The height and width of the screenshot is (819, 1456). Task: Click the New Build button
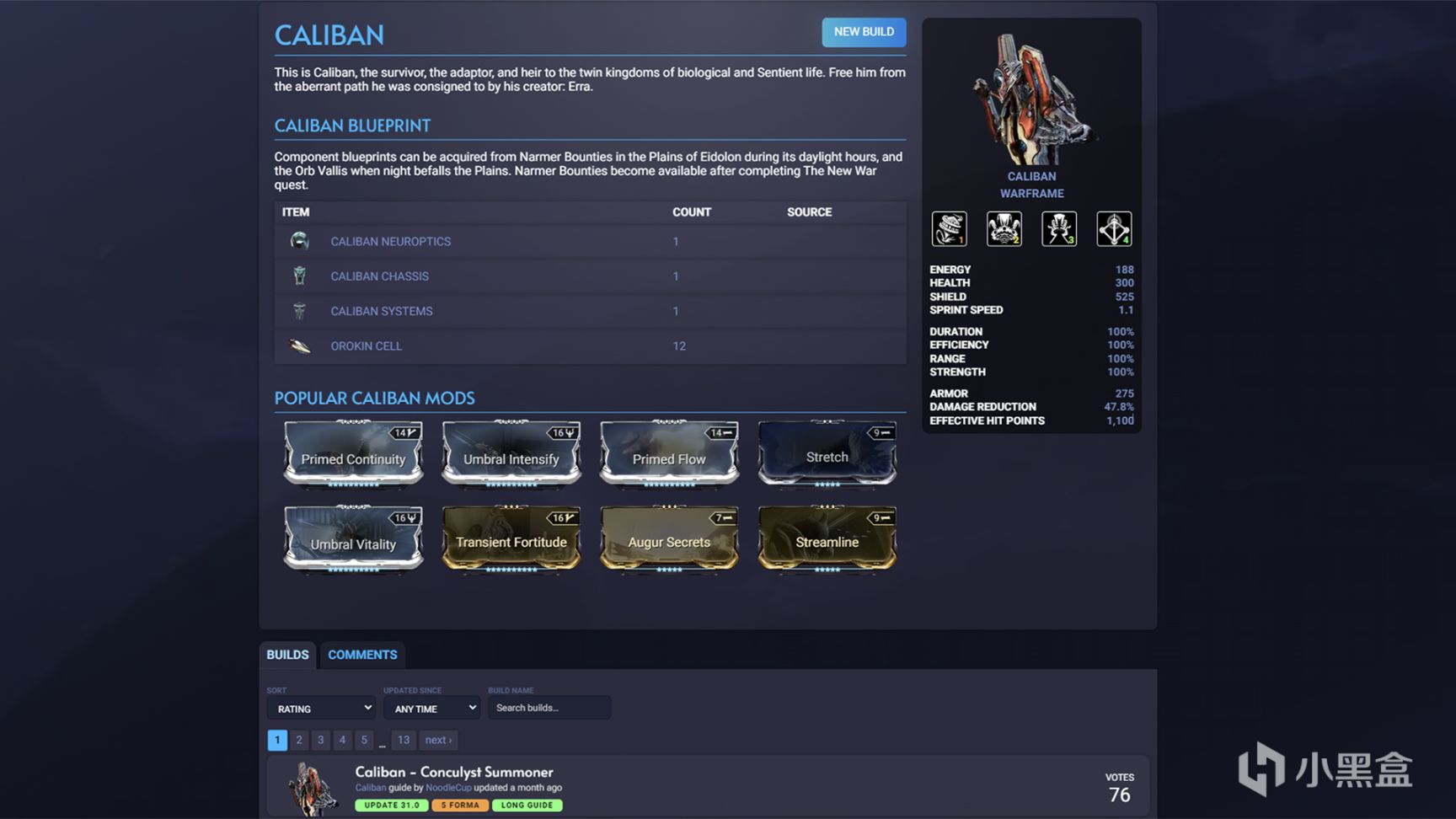click(864, 32)
